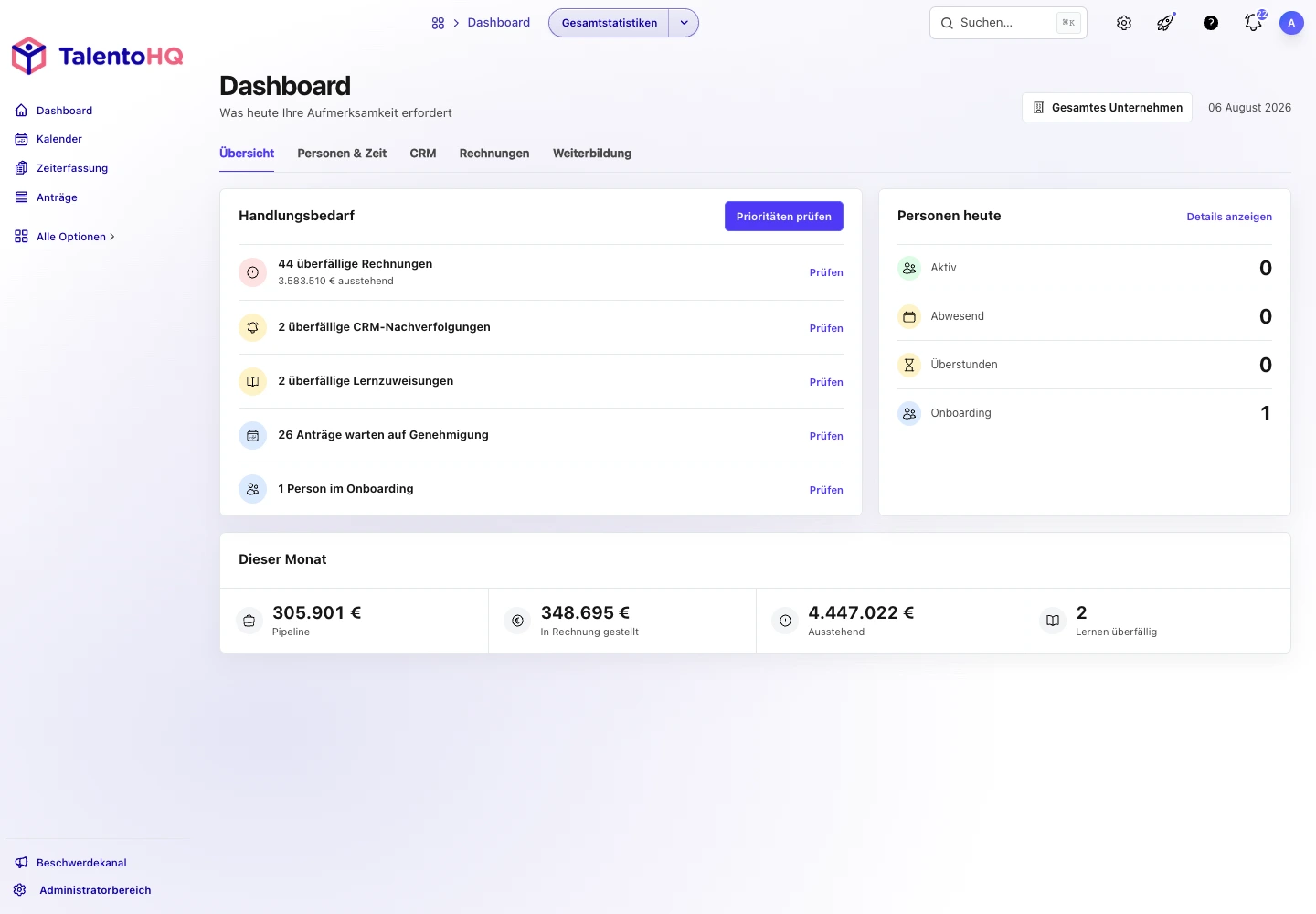Open Dashboard in the sidebar
This screenshot has height=914, width=1316.
point(64,111)
